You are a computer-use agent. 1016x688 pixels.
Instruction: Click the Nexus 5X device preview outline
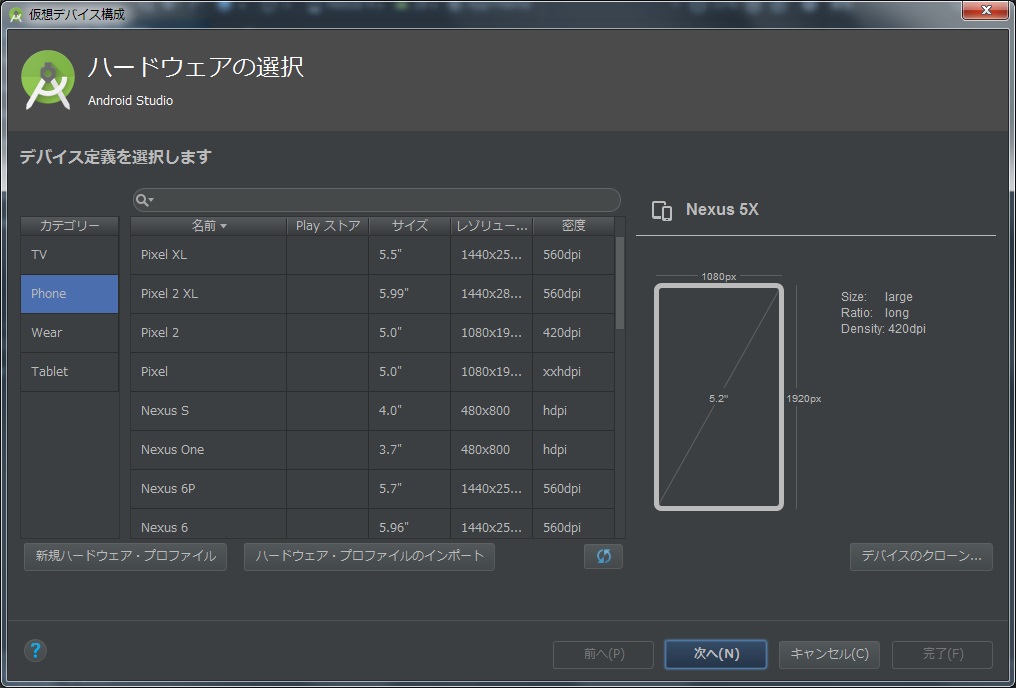719,397
